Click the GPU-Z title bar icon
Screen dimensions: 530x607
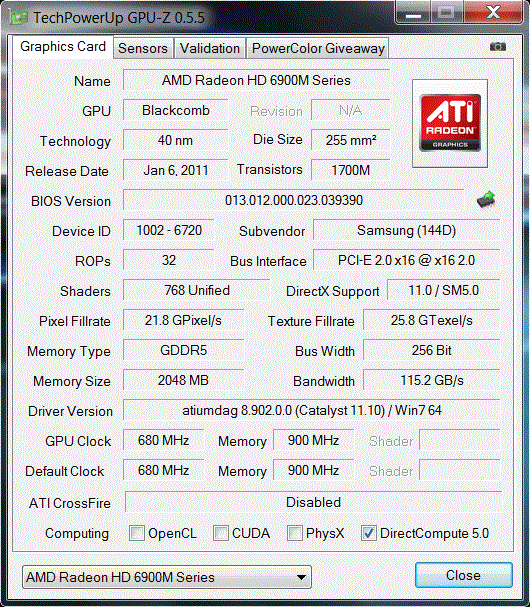tap(19, 18)
